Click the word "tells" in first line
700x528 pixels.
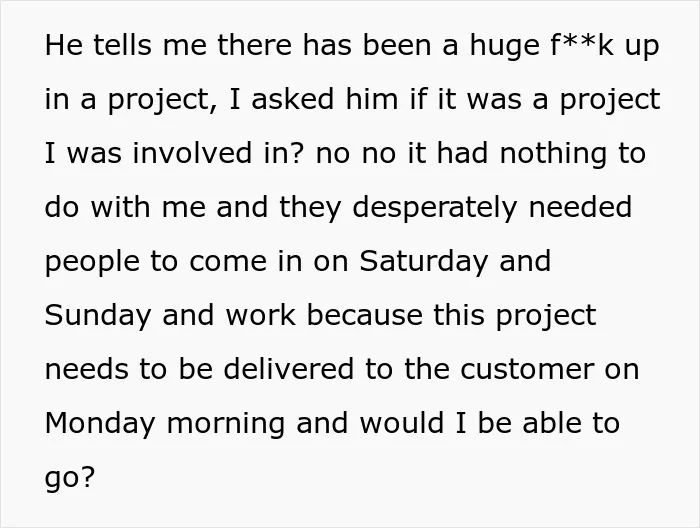(122, 45)
